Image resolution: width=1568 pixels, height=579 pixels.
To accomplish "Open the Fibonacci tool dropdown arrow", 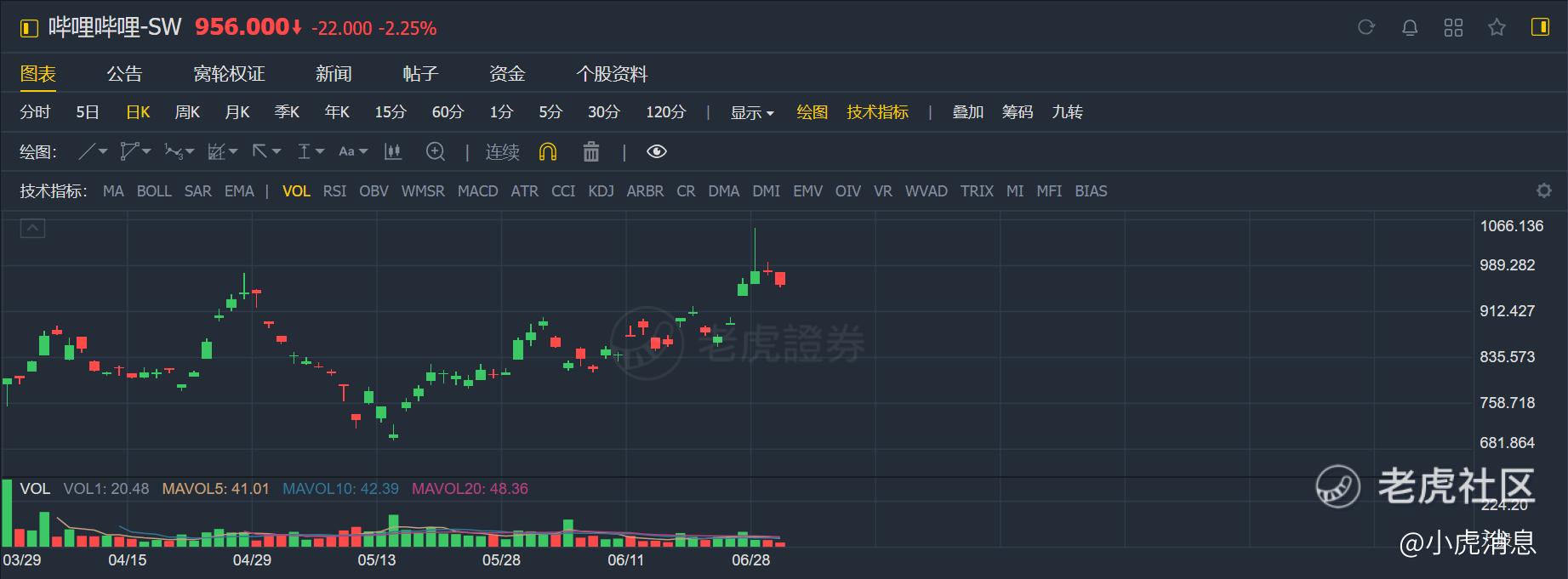I will [233, 152].
